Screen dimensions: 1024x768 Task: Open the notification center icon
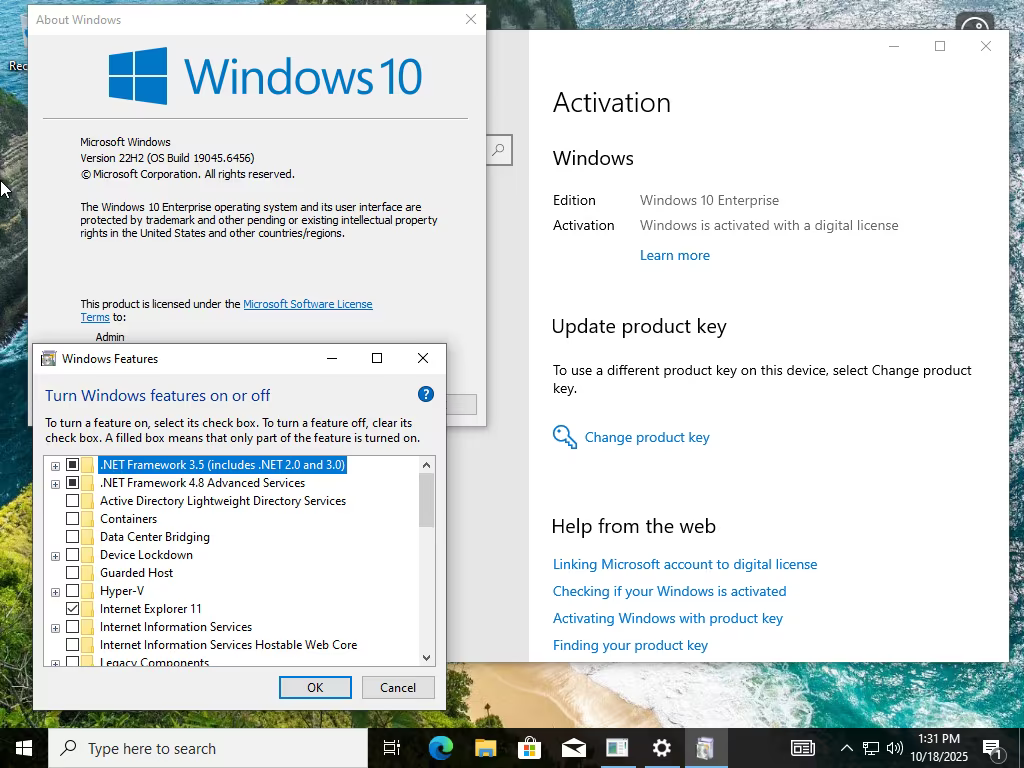coord(992,748)
